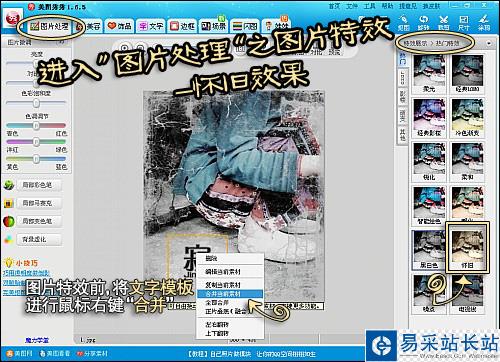The height and width of the screenshot is (362, 500).
Task: Apply the 经典LOMO effect thumbnail
Action: [467, 74]
